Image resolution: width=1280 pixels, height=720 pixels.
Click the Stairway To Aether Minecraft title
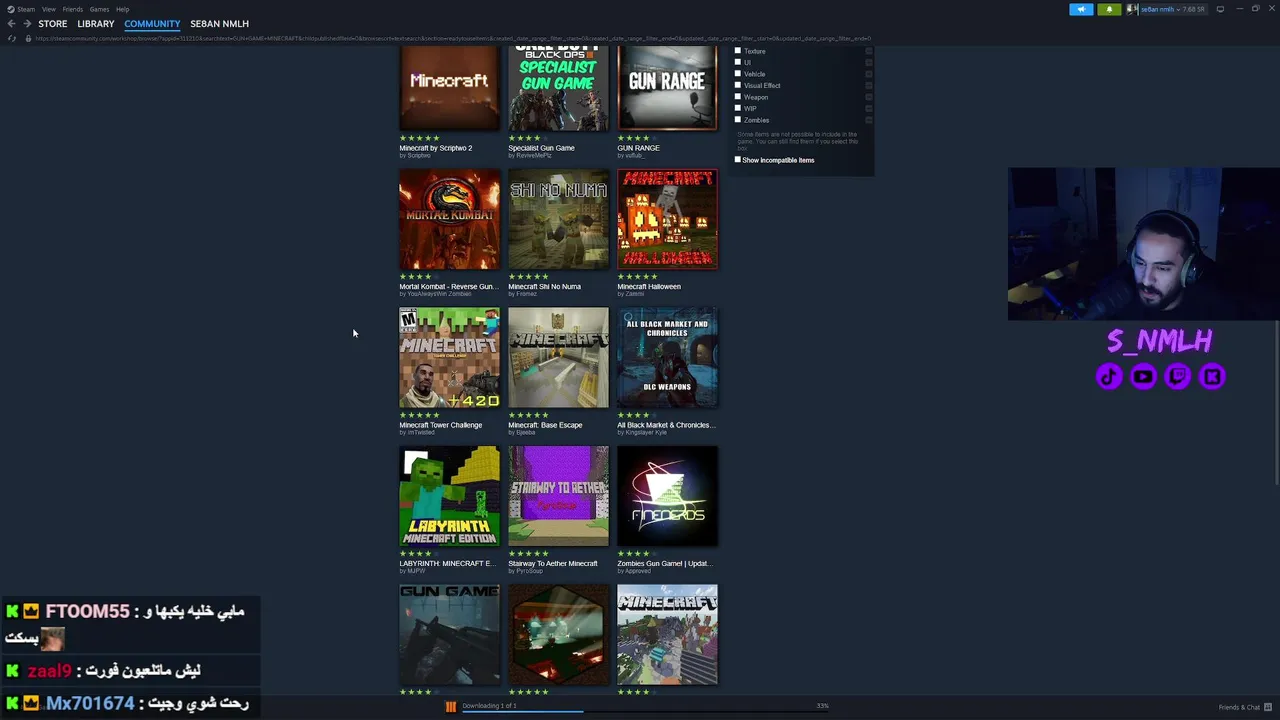click(x=553, y=564)
